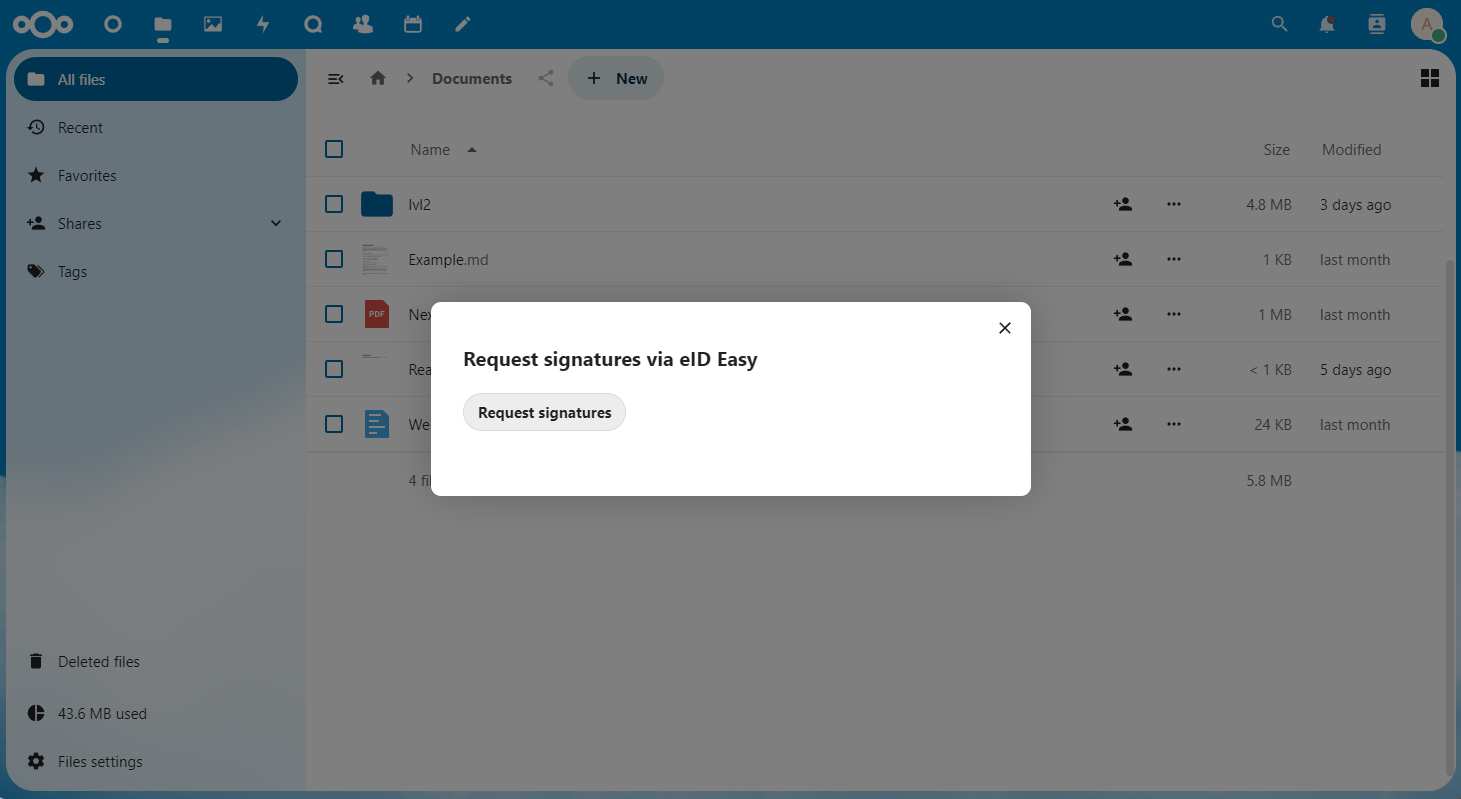Viewport: 1461px width, 799px height.
Task: Open Example.md share icon
Action: (1123, 259)
